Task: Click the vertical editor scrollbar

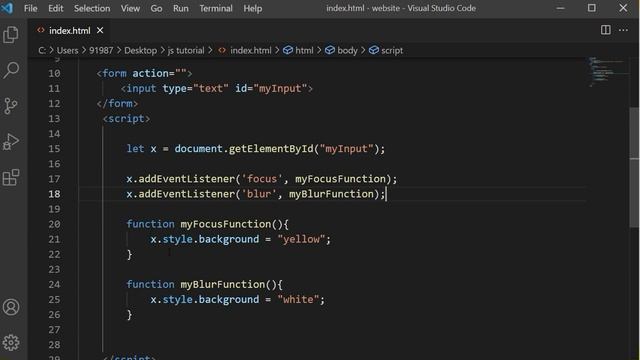Action: click(634, 167)
